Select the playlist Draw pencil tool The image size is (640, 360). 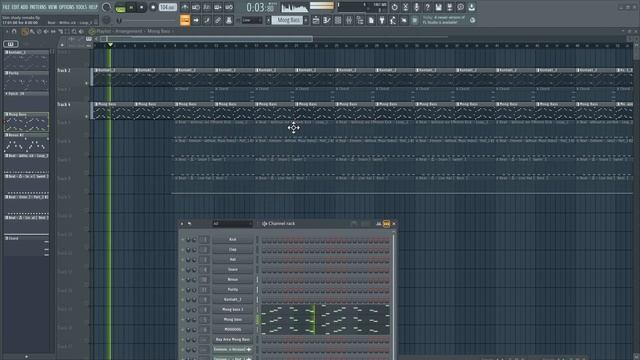tap(25, 31)
